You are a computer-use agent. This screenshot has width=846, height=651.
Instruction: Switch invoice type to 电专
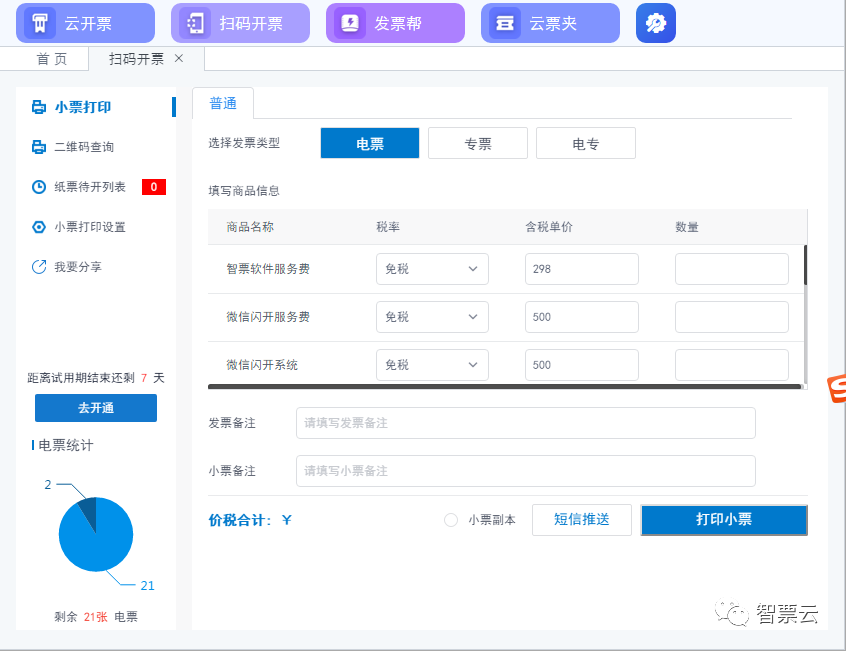pos(586,143)
